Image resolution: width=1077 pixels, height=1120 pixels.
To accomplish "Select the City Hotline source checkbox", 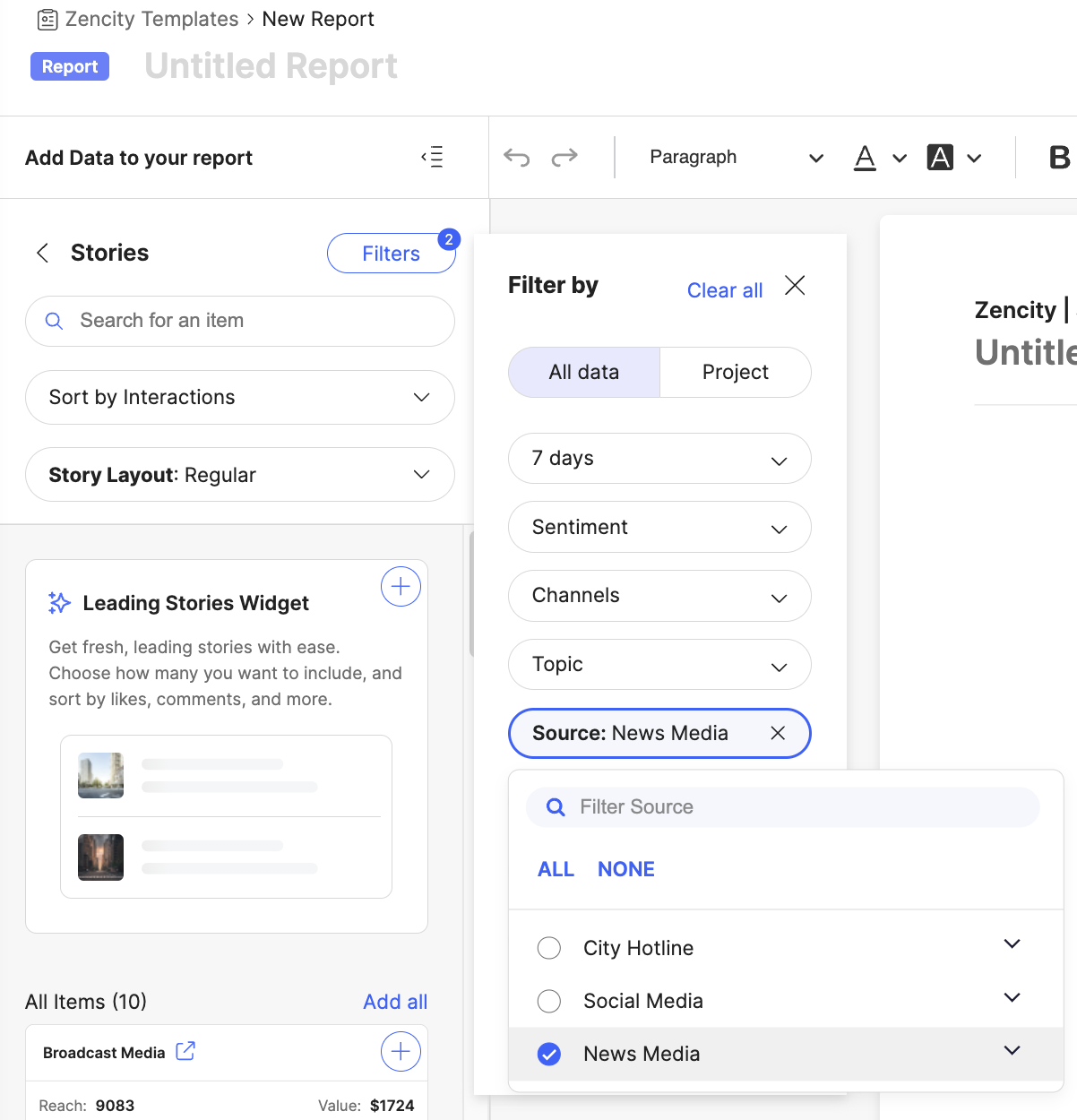I will [549, 948].
